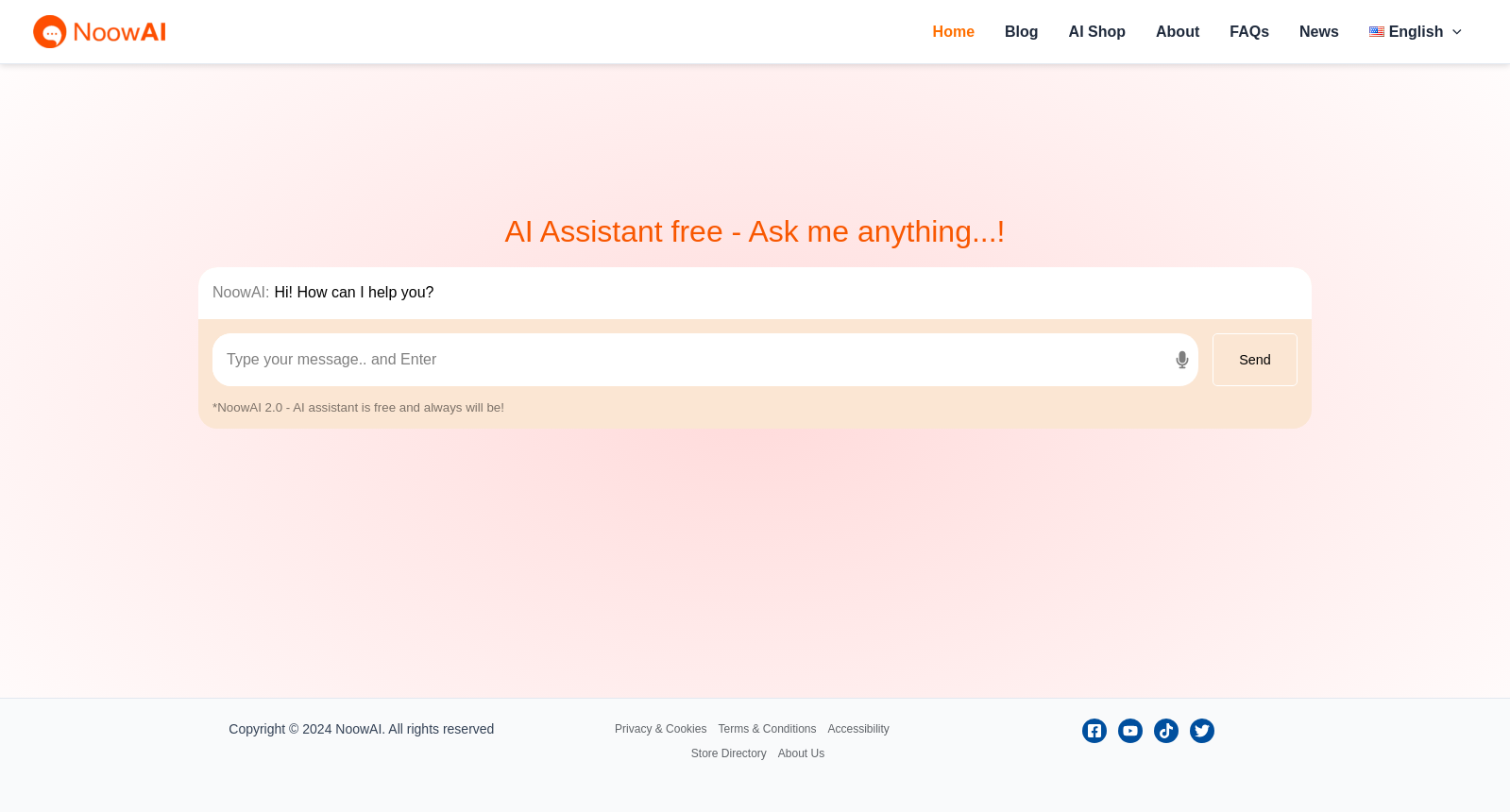1510x812 pixels.
Task: Activate the microphone voice input icon
Action: (x=1181, y=360)
